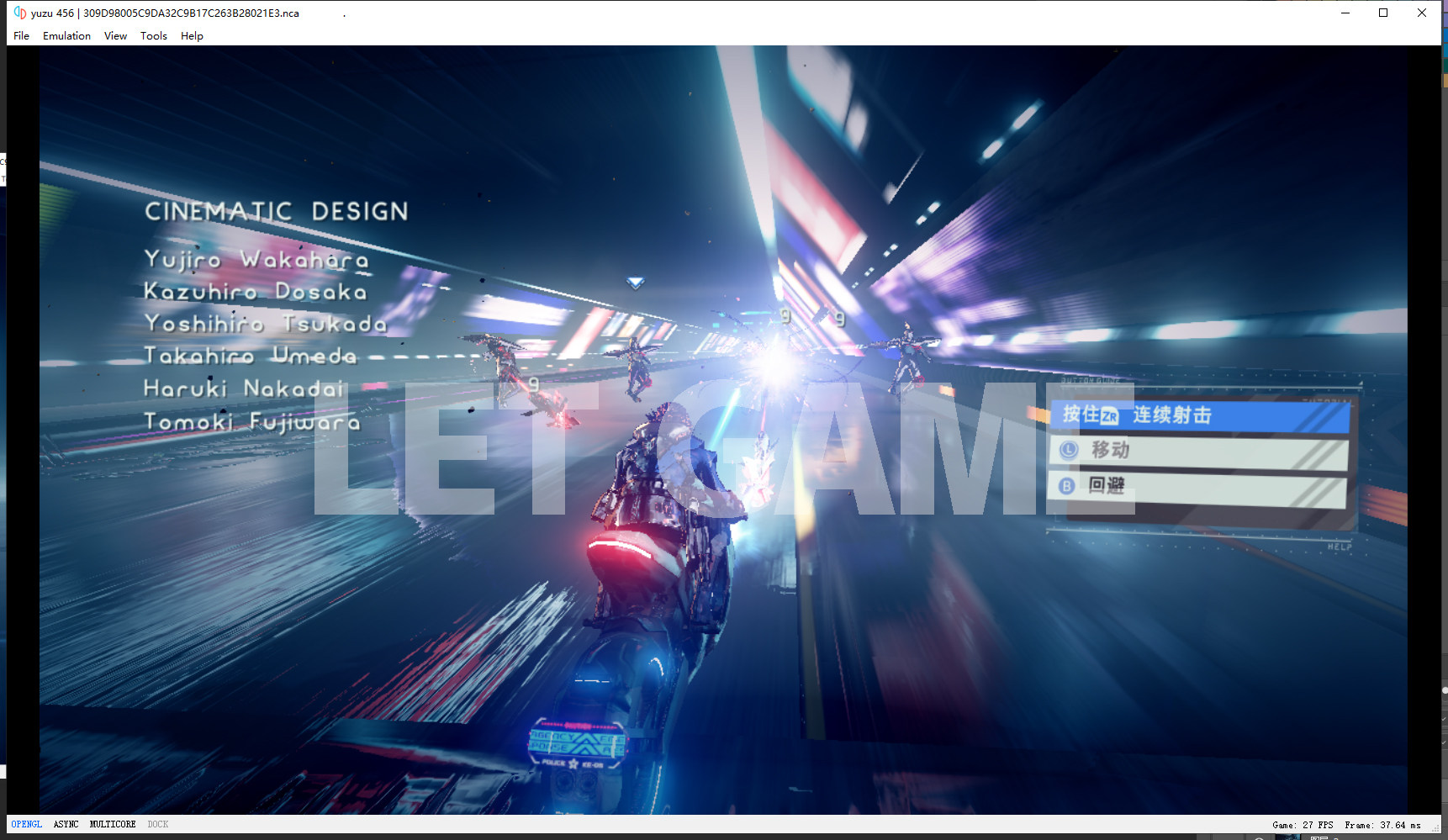
Task: Maximize the yuzu window
Action: pos(1383,13)
